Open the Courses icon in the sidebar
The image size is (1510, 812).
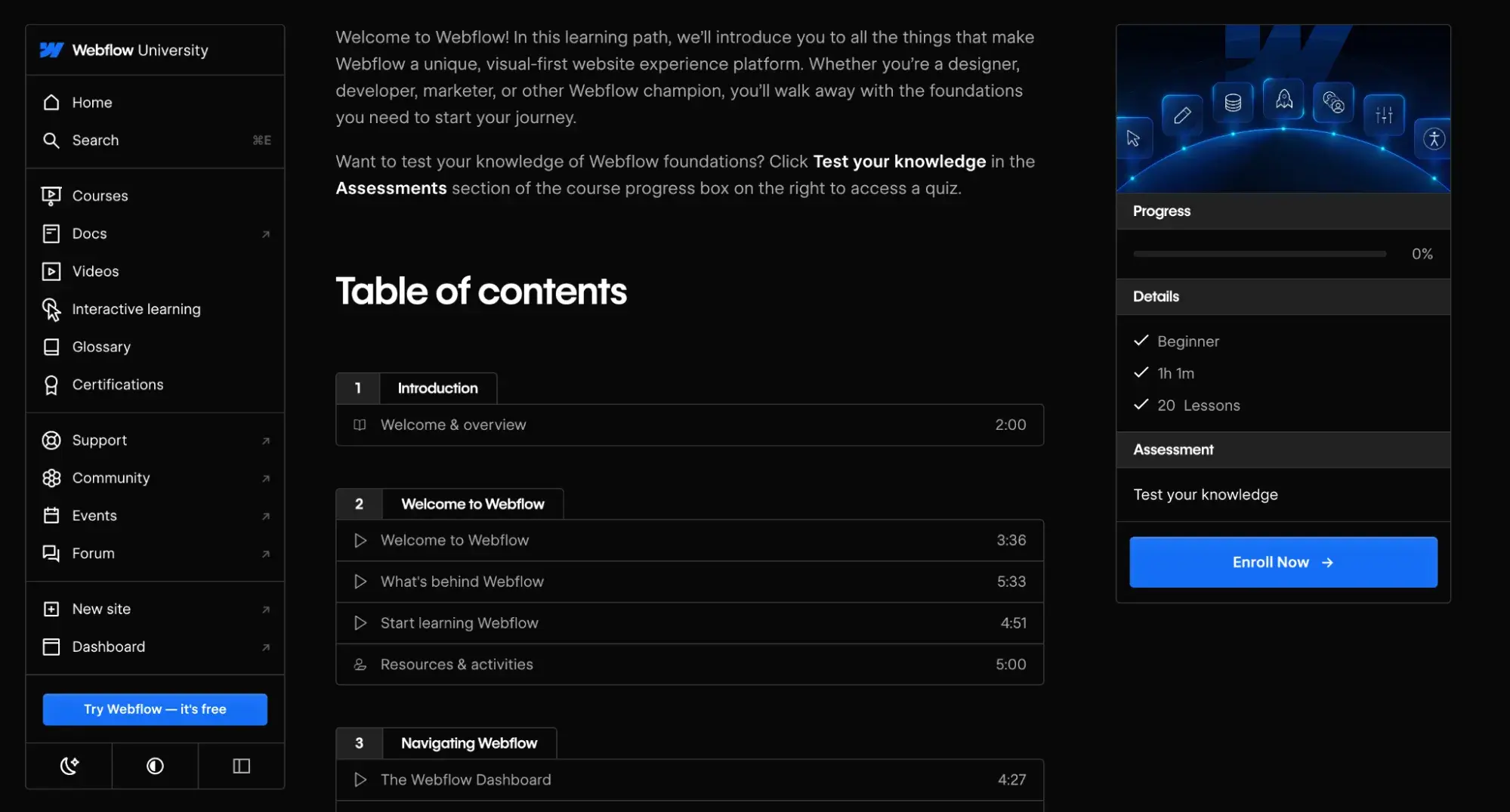coord(51,196)
